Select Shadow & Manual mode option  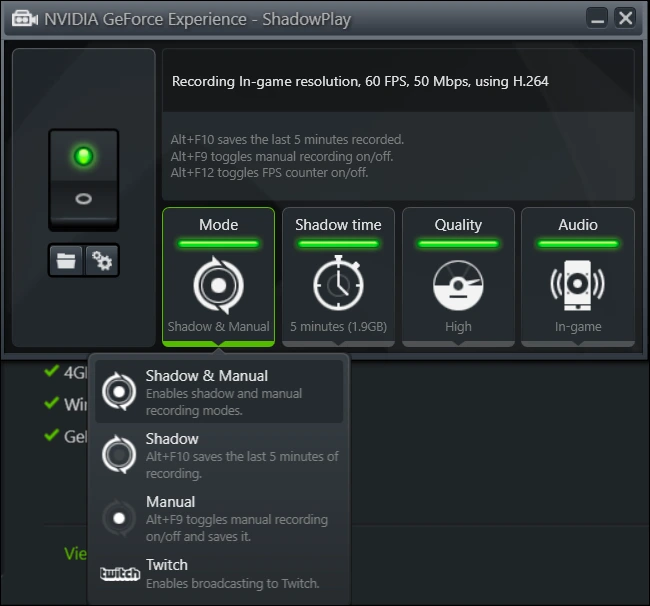click(219, 392)
